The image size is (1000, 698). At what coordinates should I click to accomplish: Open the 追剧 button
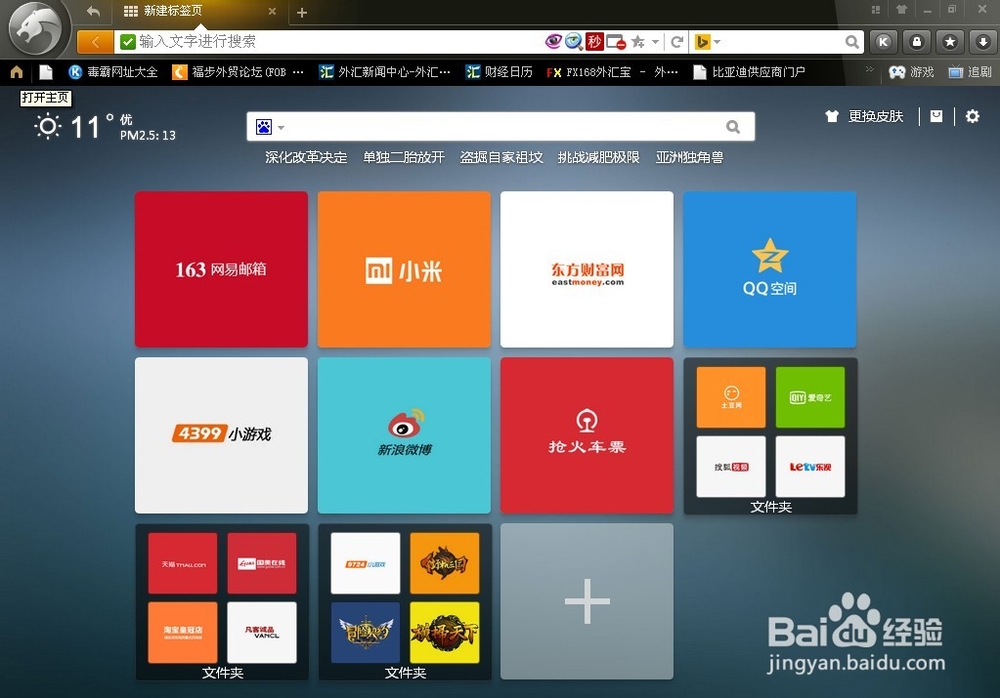[x=970, y=72]
